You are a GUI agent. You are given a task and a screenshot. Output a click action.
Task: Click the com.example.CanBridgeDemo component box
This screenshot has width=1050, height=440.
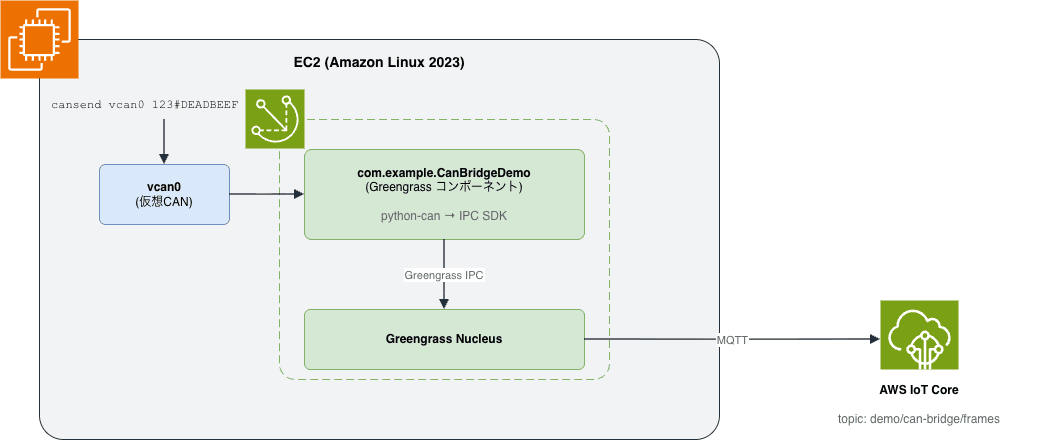(445, 194)
